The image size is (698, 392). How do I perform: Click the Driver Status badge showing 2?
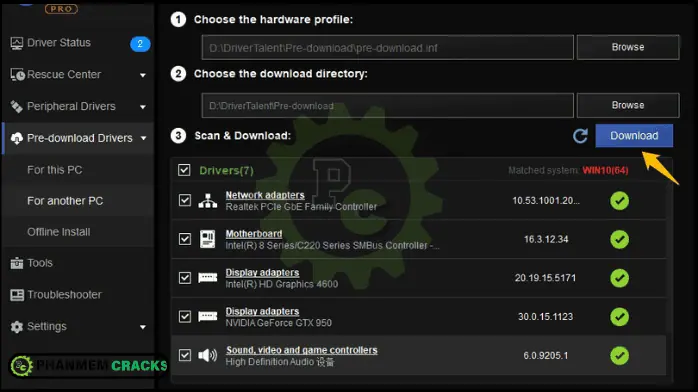pyautogui.click(x=140, y=44)
